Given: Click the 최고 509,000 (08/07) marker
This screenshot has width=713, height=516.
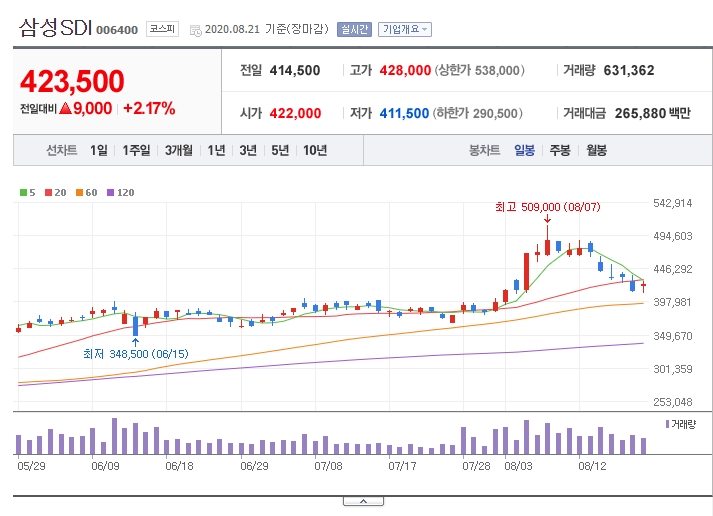Looking at the screenshot, I should pyautogui.click(x=547, y=207).
